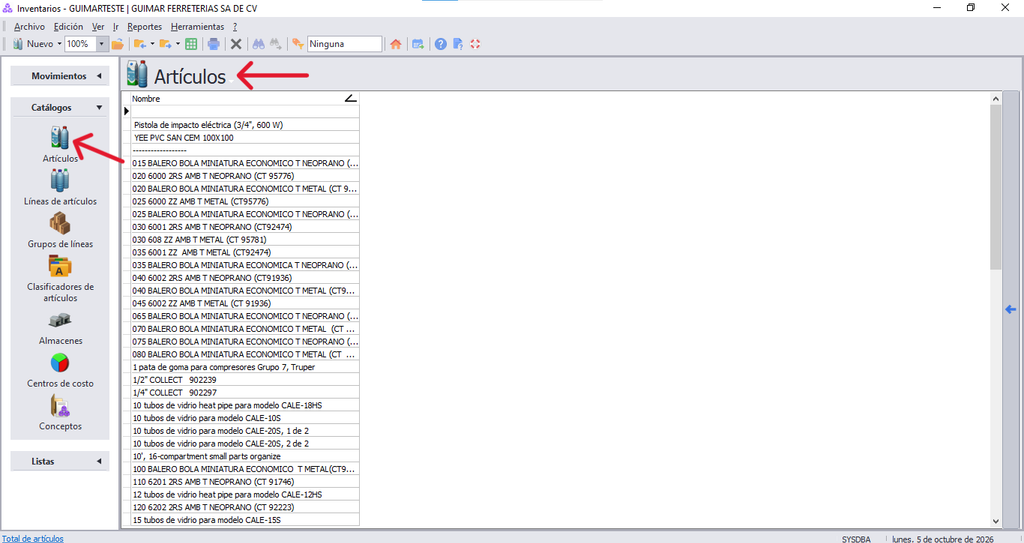Open the Nuevo dropdown arrow
Image resolution: width=1024 pixels, height=543 pixels.
59,44
